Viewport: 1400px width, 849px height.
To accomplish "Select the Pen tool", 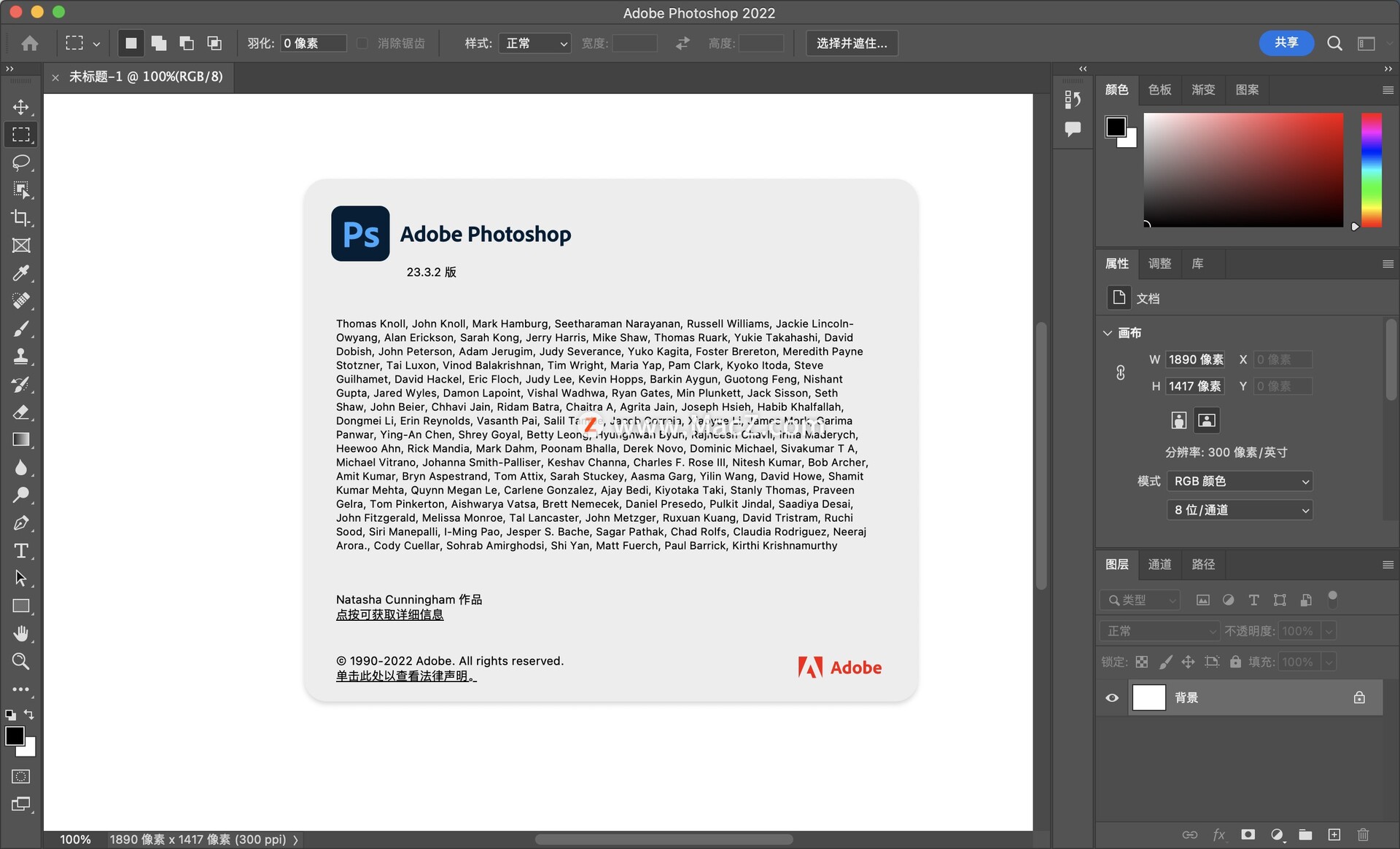I will pyautogui.click(x=21, y=523).
